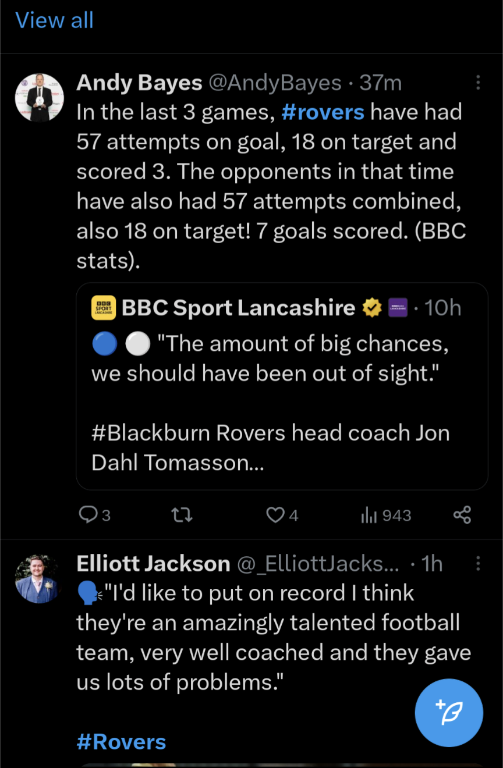Open more options menu for Andy Bayes' tweet

(x=478, y=82)
